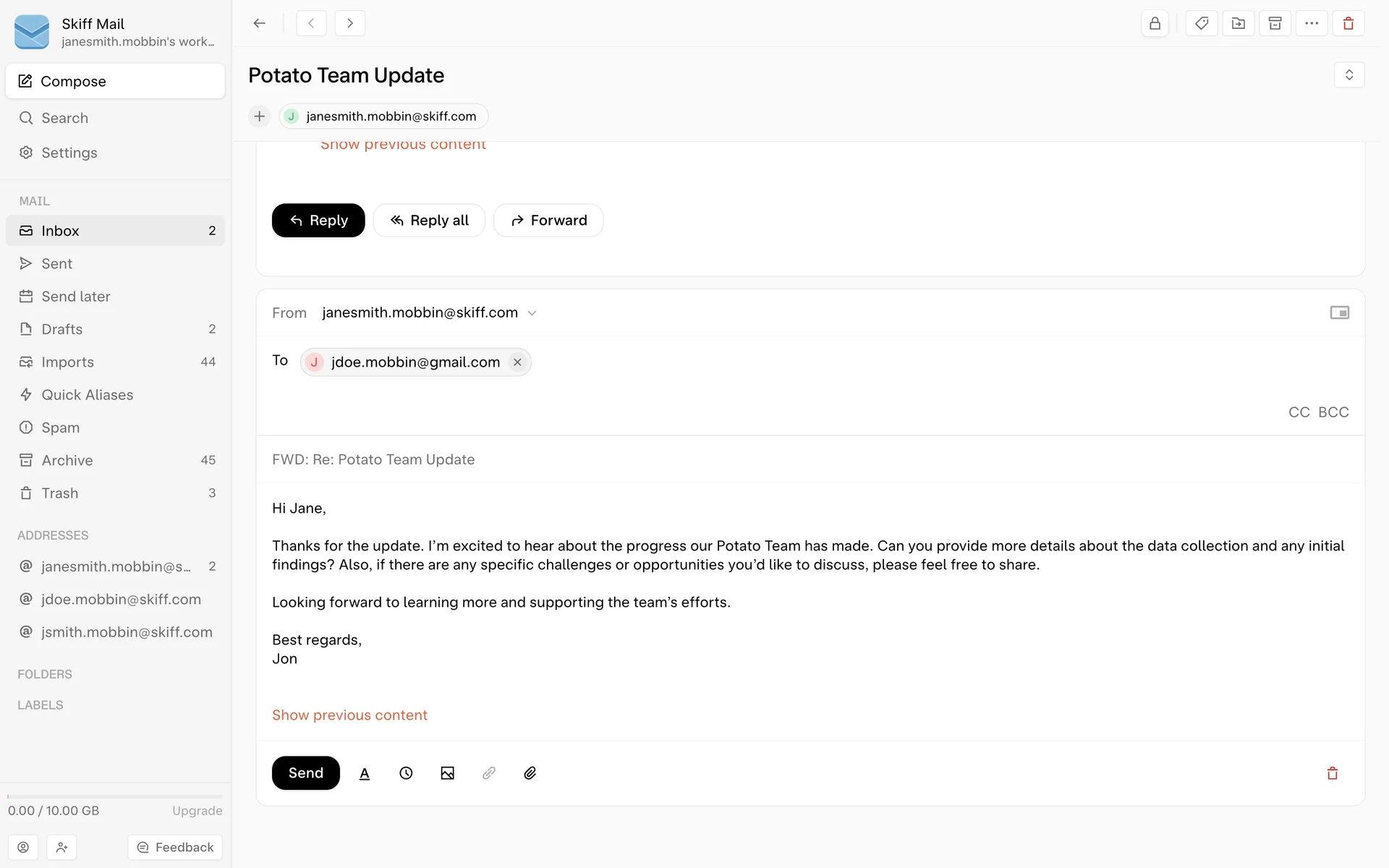Go to Quick Aliases
1389x868 pixels.
[x=88, y=395]
